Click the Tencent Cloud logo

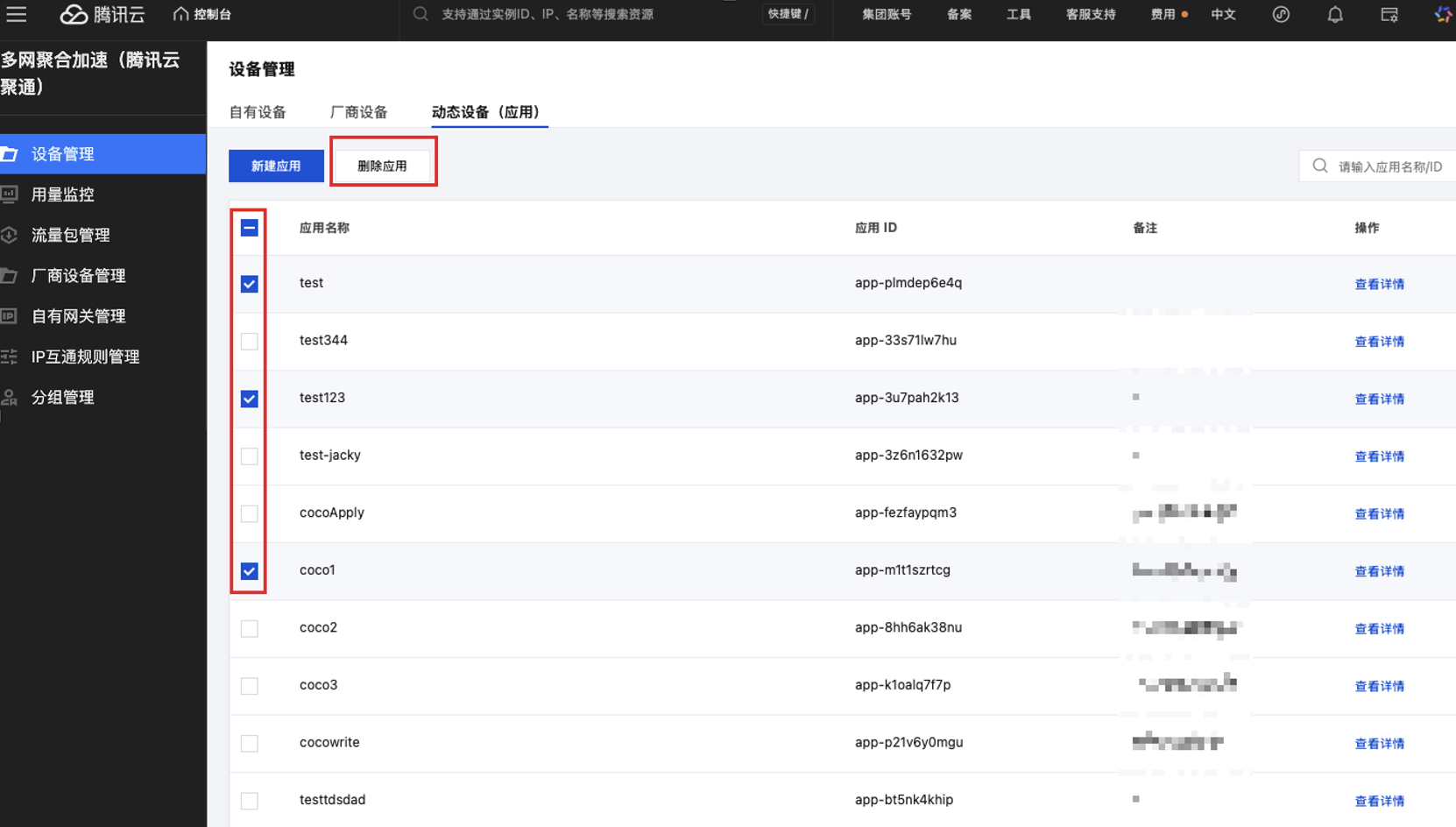pyautogui.click(x=102, y=14)
